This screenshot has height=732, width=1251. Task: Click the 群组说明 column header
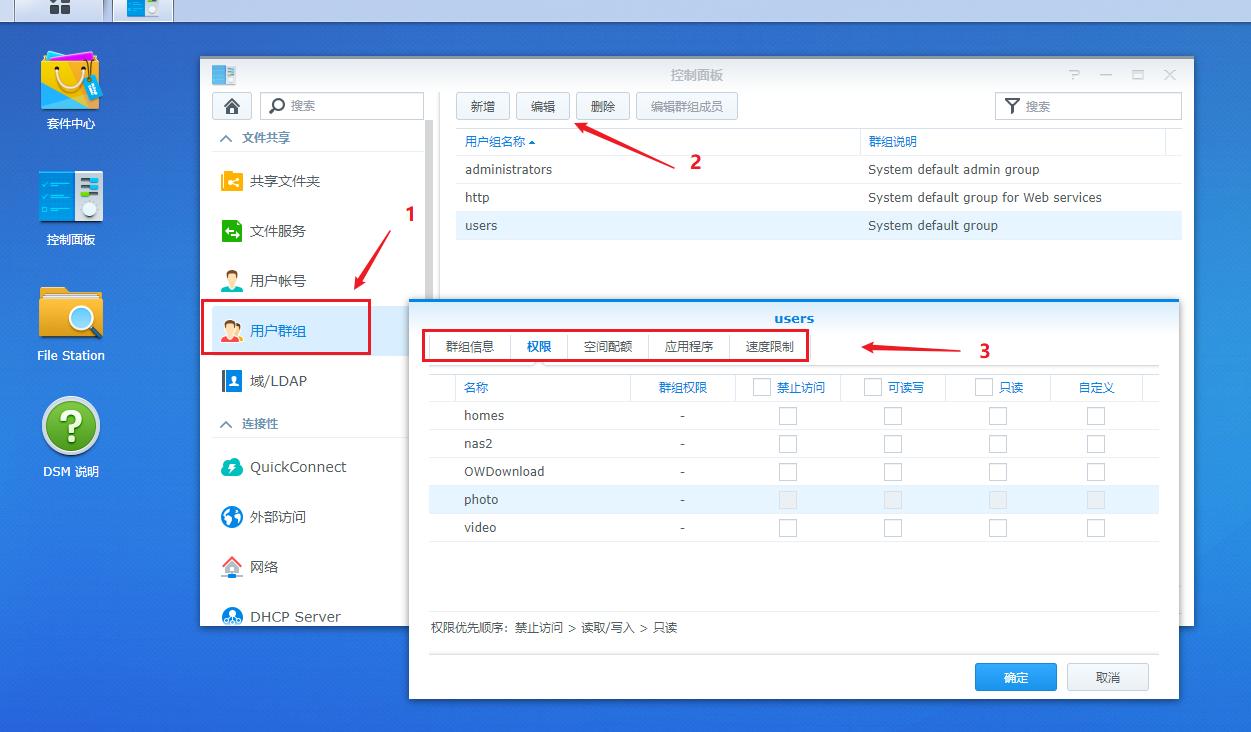[x=1013, y=142]
